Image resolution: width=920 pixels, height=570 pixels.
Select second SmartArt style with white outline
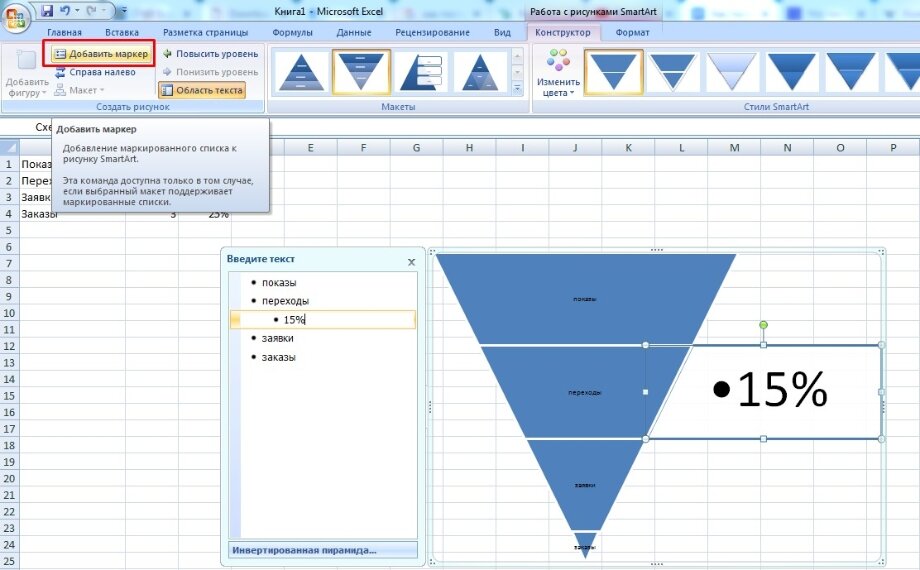click(673, 72)
